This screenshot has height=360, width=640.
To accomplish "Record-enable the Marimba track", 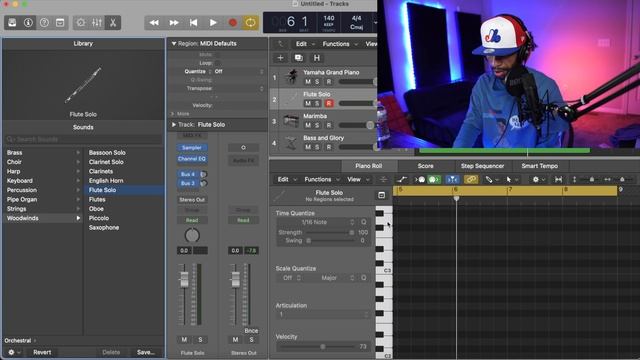I will tap(329, 125).
